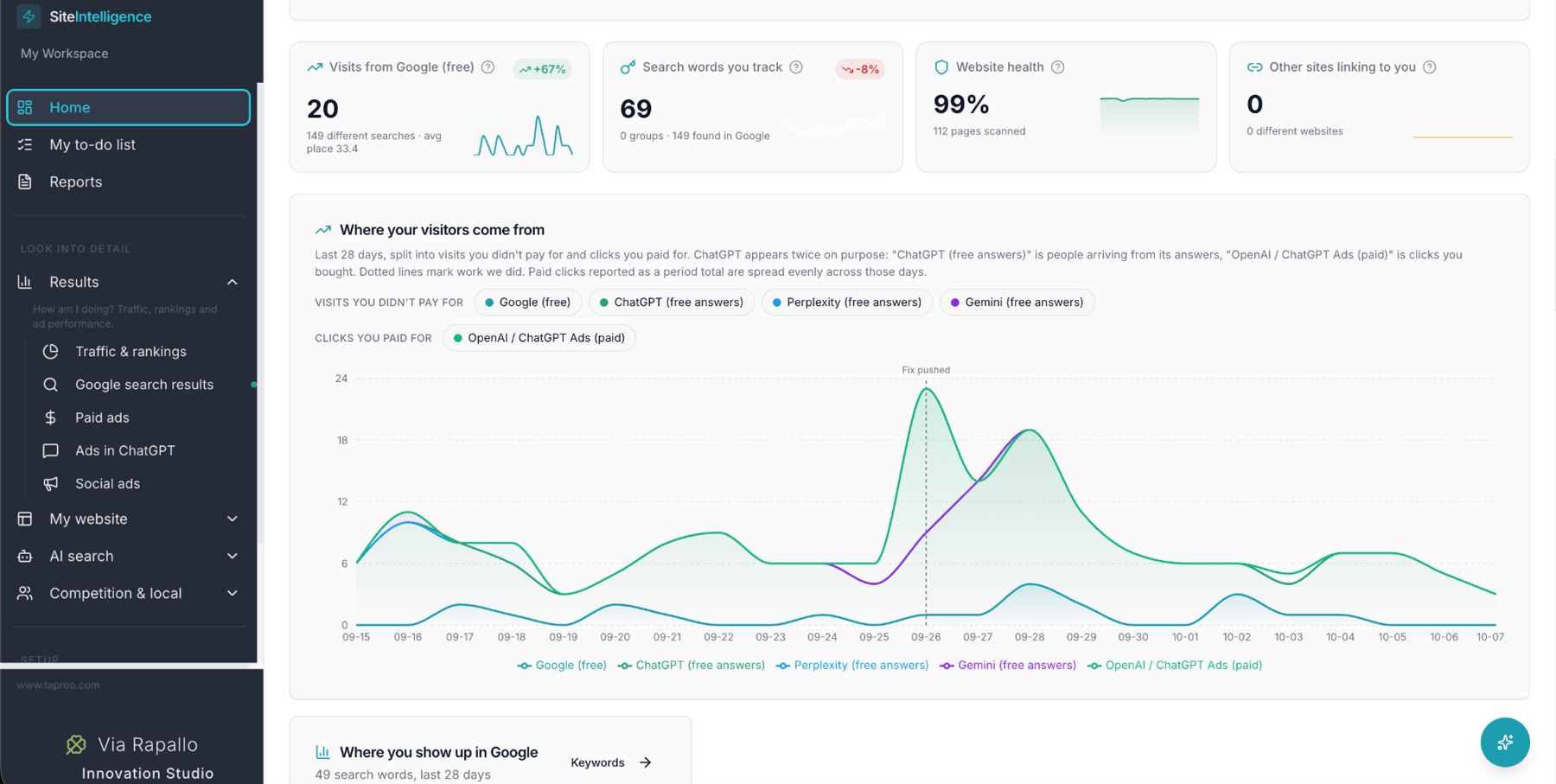
Task: Click the shield icon on Website health card
Action: click(x=941, y=67)
